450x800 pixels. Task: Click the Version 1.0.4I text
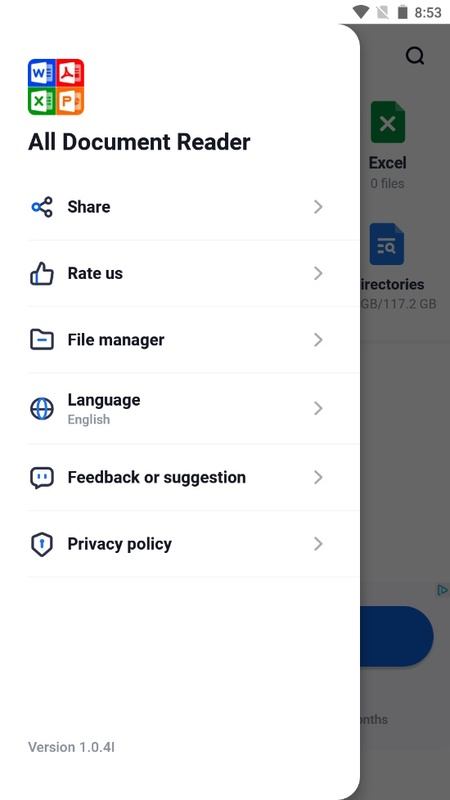[71, 747]
